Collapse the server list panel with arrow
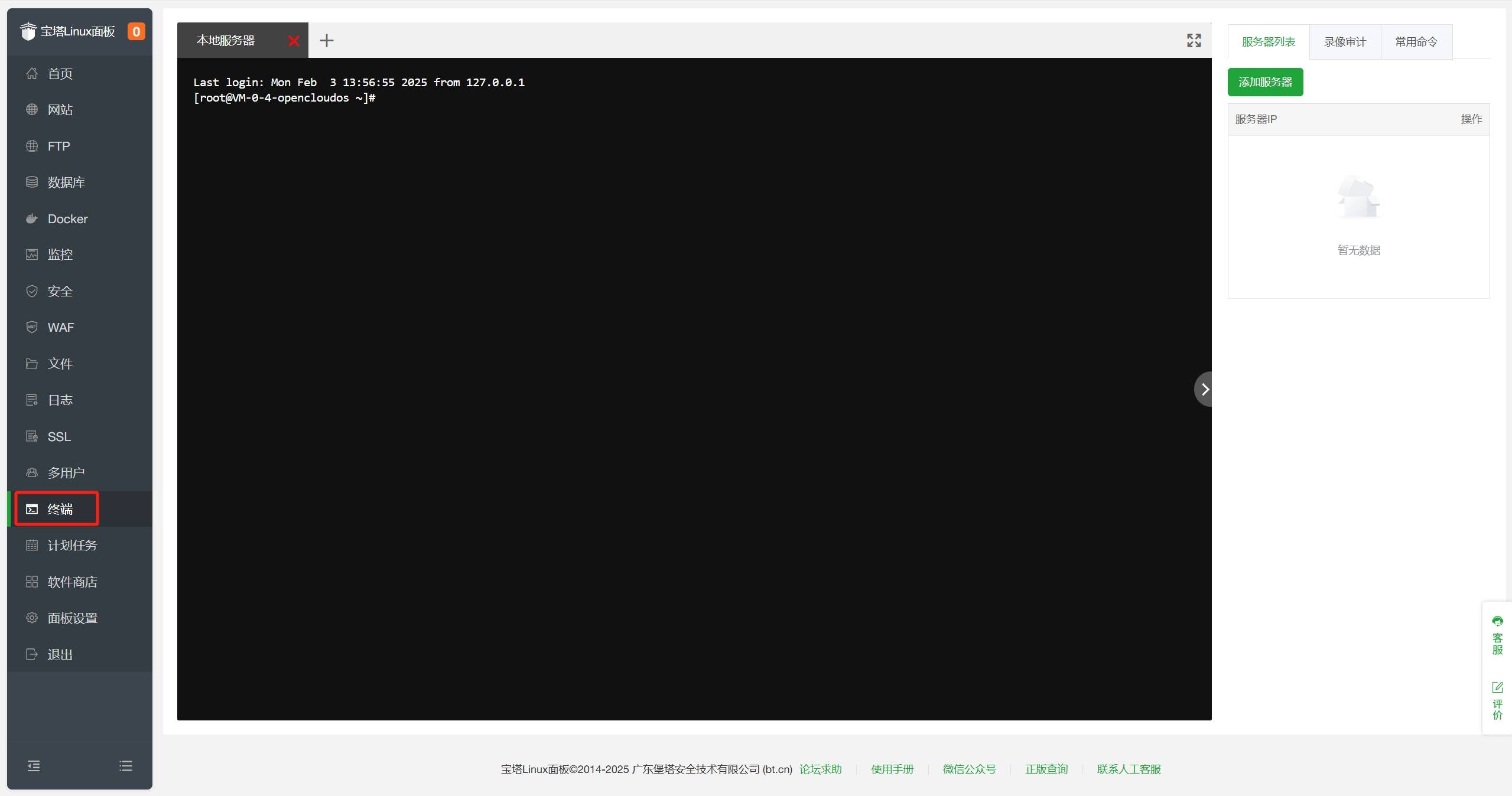Screen dimensions: 1512x796 click(x=1204, y=389)
